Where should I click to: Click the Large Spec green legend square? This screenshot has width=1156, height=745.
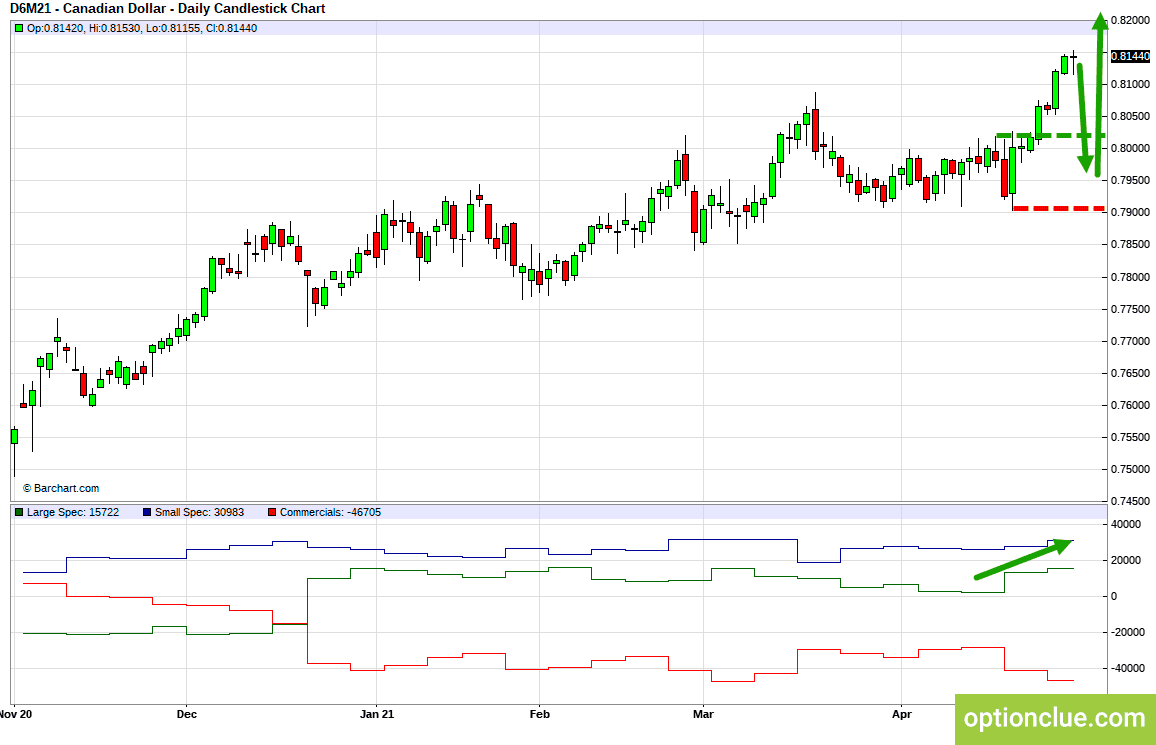[x=19, y=512]
